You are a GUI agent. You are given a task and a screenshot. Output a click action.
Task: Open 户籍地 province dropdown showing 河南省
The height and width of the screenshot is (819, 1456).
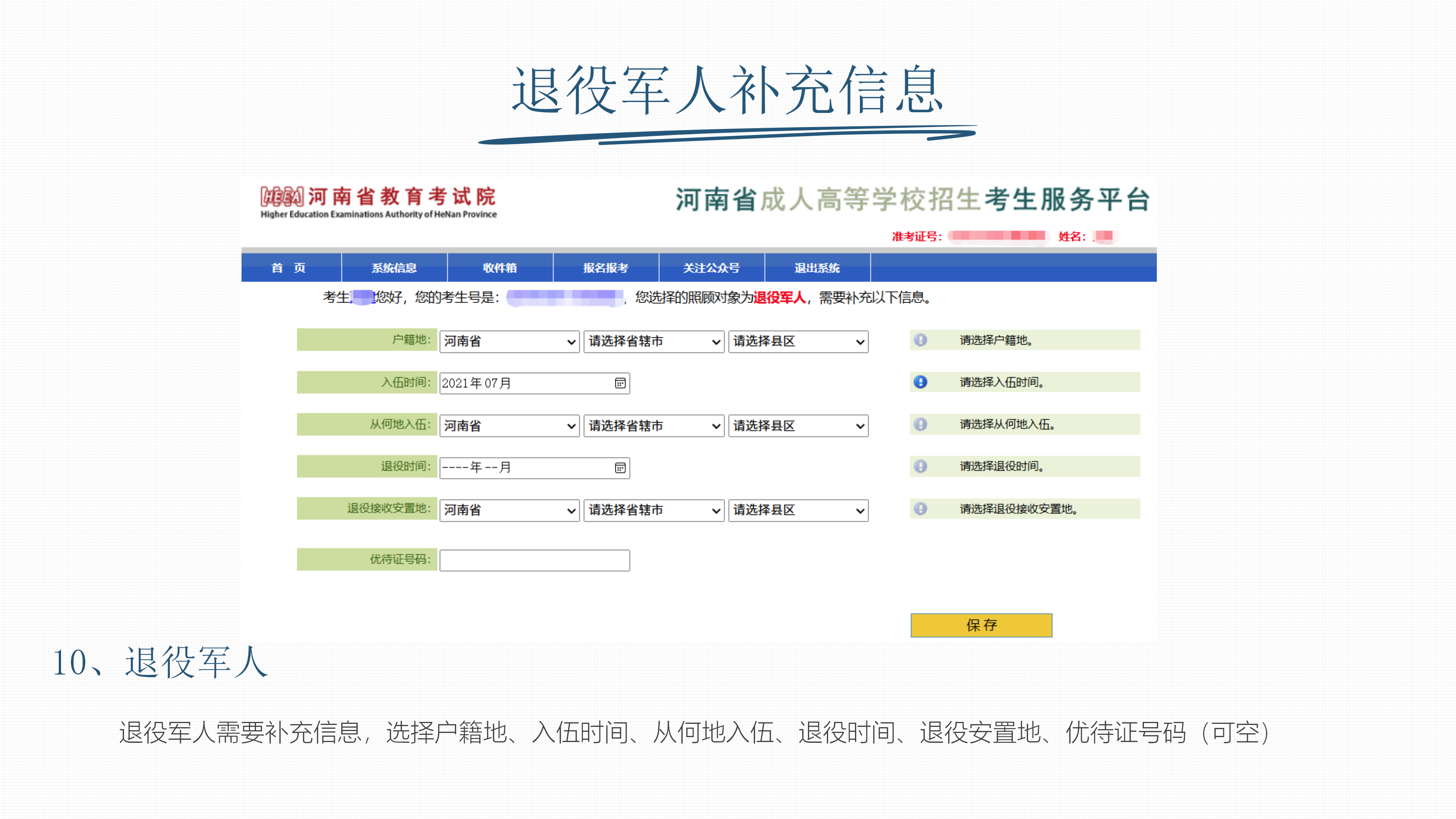pos(509,341)
